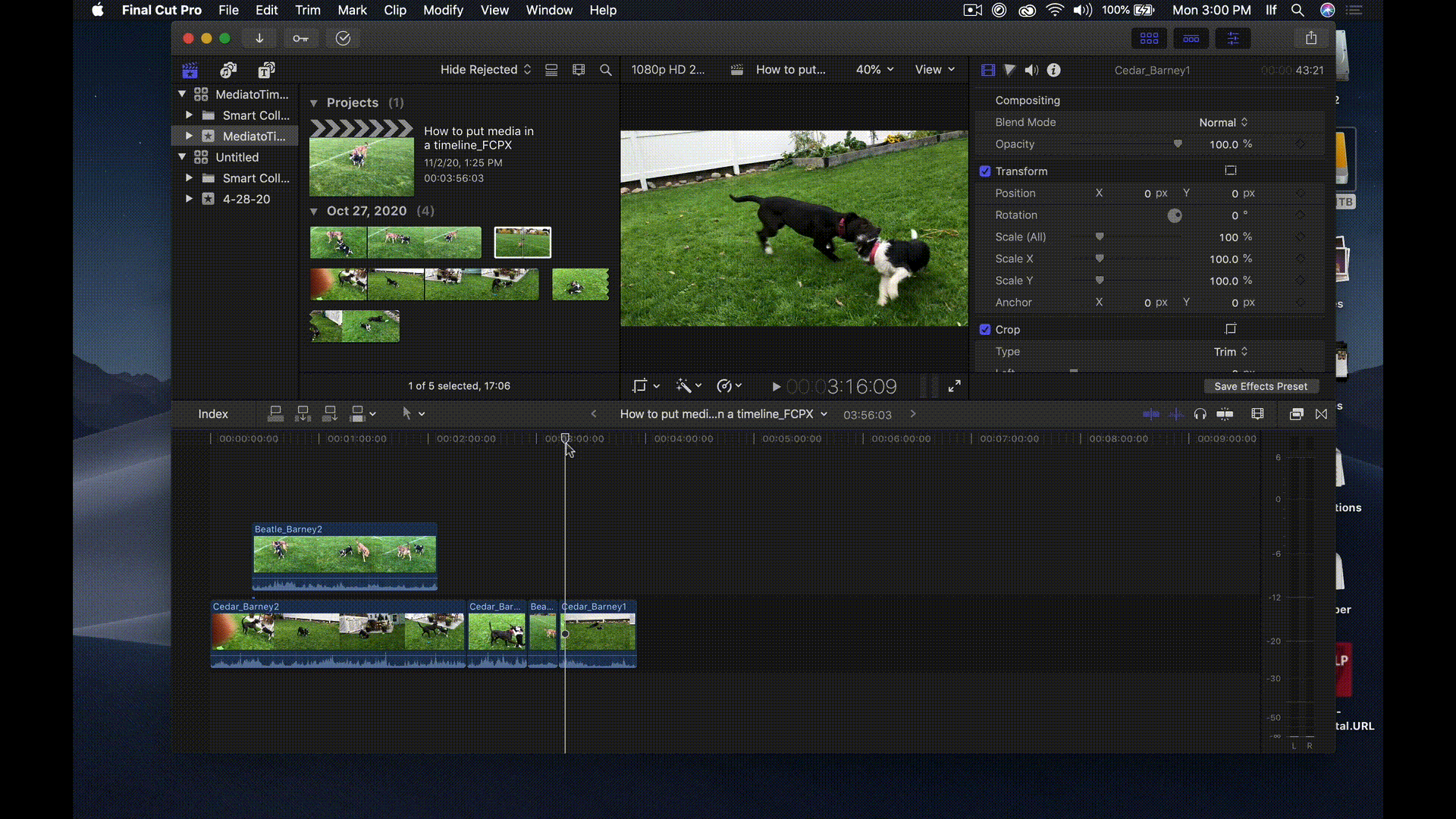Click the Rotation dial control
The image size is (1456, 819).
point(1175,215)
